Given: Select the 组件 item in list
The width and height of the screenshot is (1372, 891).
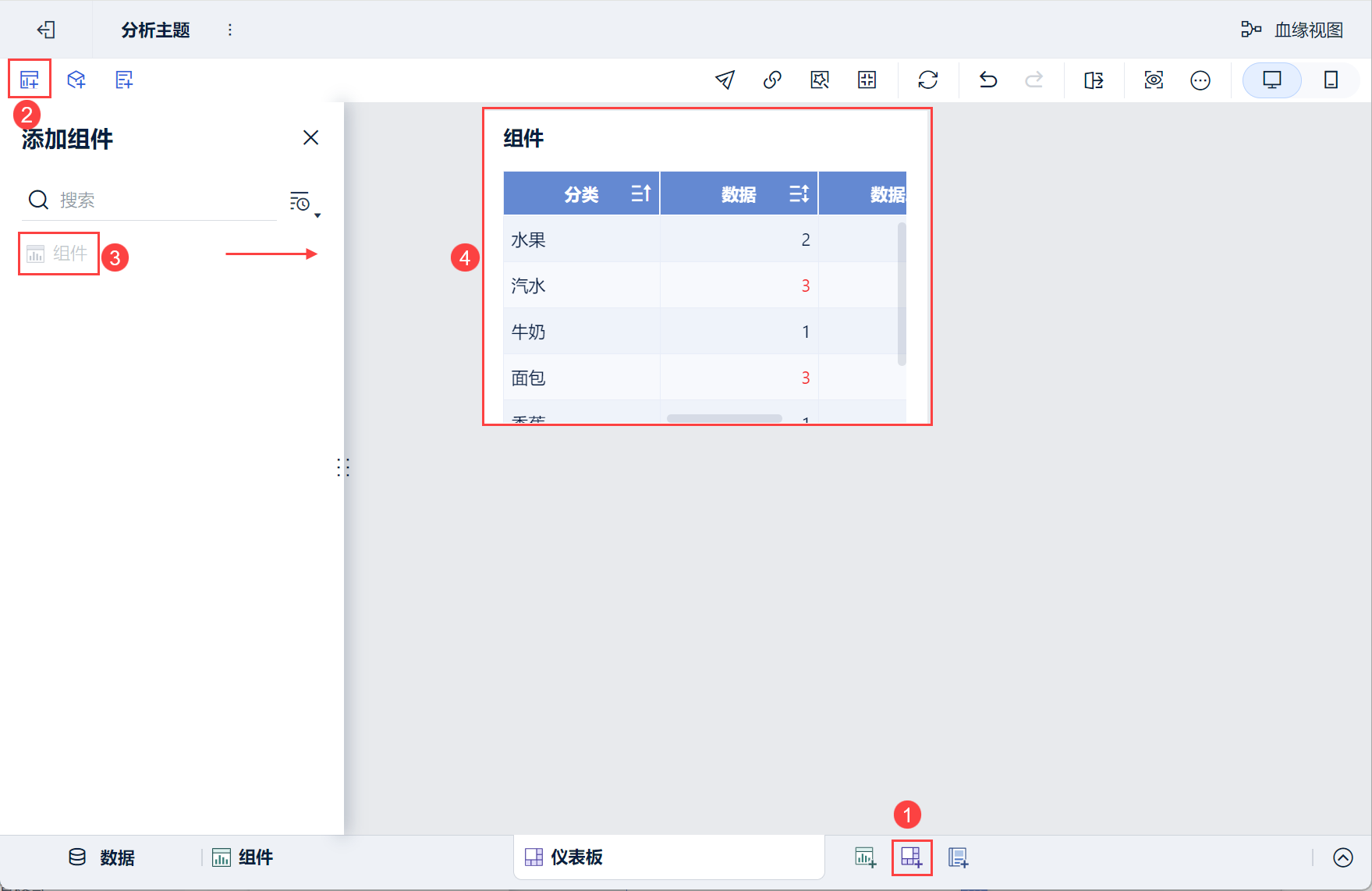Looking at the screenshot, I should click(x=58, y=254).
